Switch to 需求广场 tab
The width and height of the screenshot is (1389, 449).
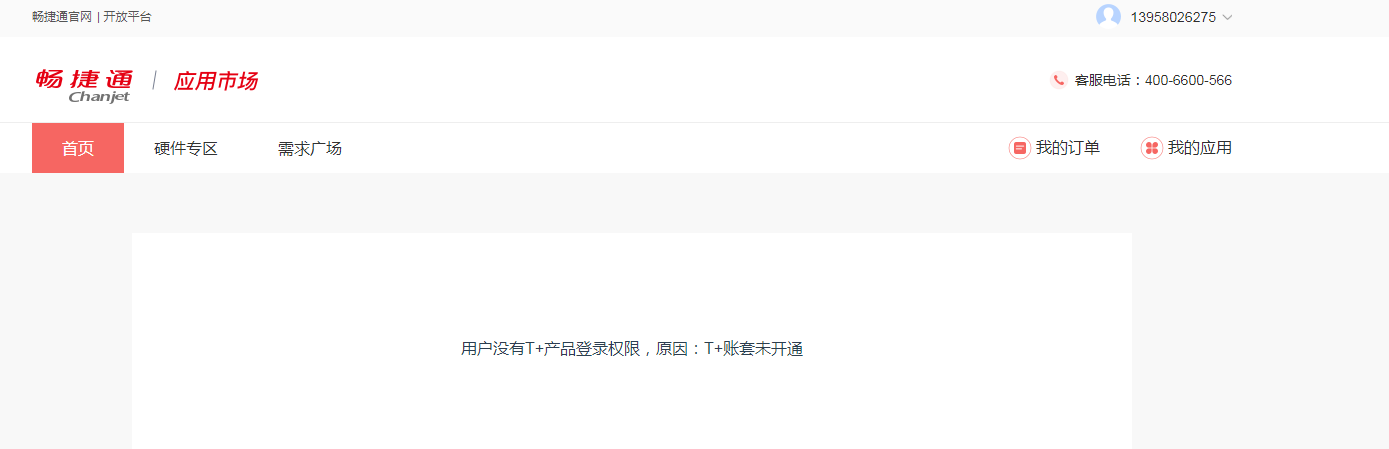(310, 148)
